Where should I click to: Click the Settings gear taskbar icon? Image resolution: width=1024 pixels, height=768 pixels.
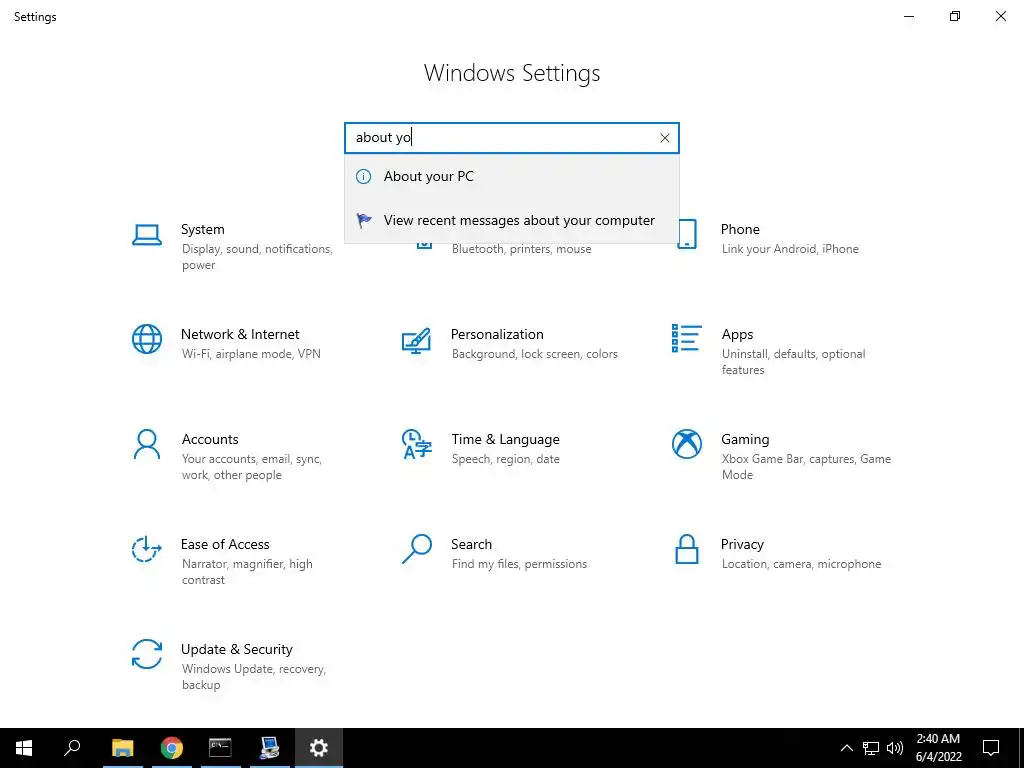(x=318, y=748)
